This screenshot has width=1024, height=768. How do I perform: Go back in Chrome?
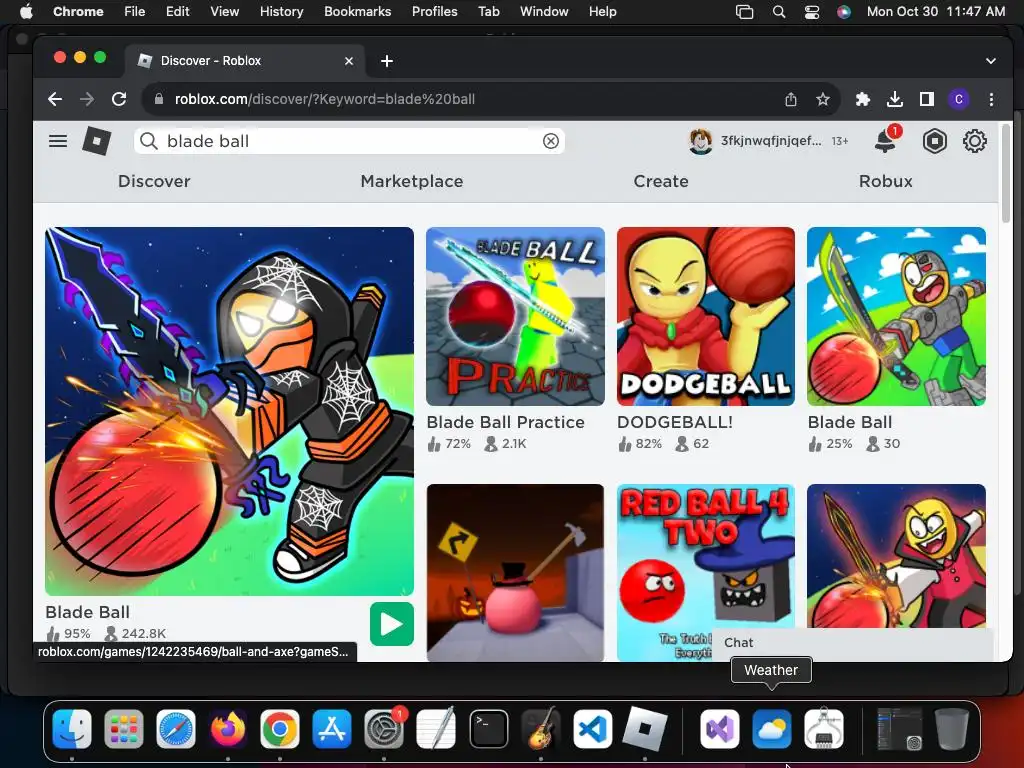coord(55,99)
